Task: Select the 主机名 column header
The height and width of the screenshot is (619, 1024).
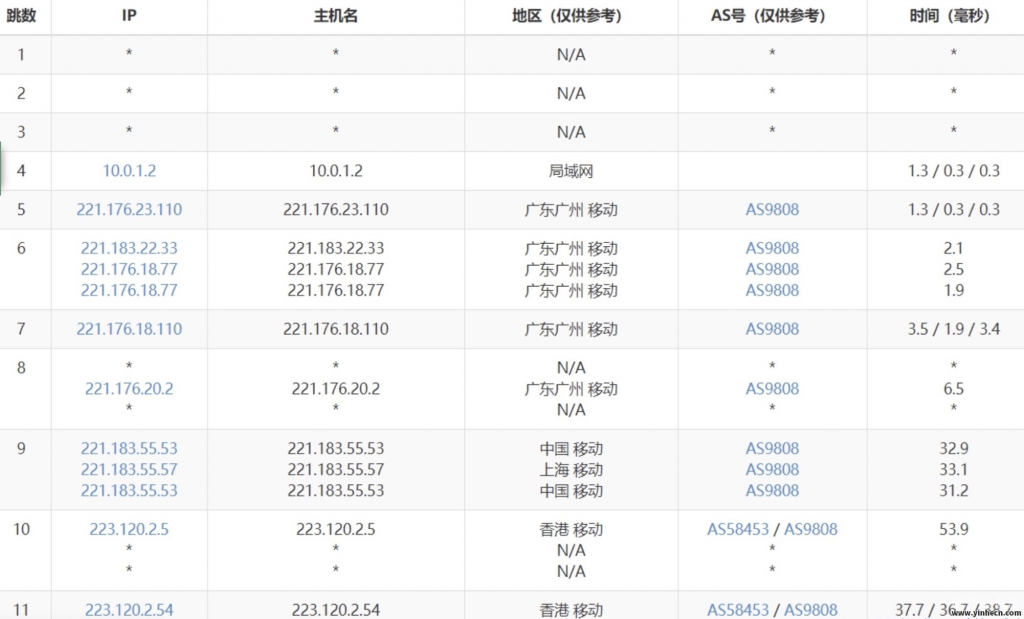Action: (335, 16)
